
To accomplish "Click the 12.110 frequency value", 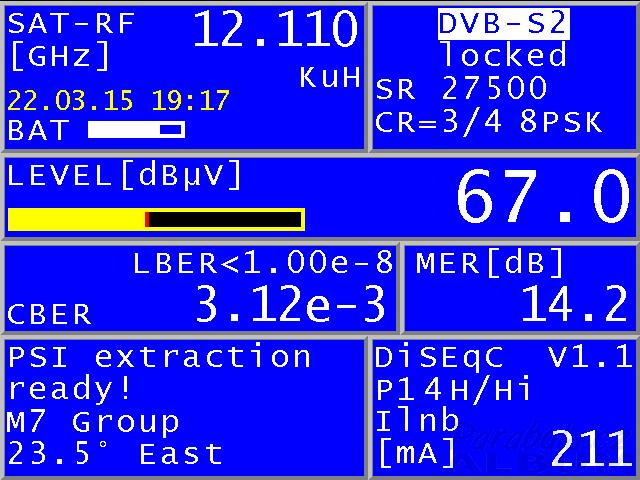I will 276,29.
